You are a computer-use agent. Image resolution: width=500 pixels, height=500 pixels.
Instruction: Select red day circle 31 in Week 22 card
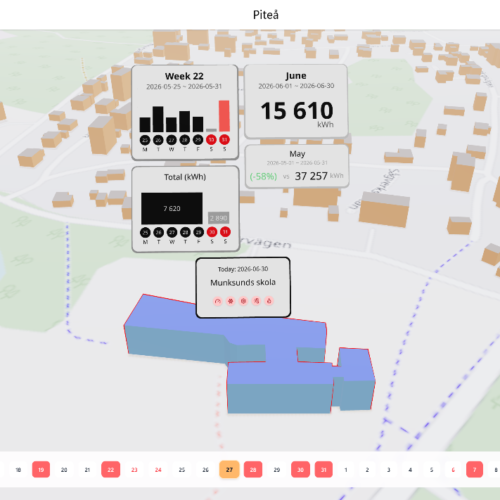224,140
